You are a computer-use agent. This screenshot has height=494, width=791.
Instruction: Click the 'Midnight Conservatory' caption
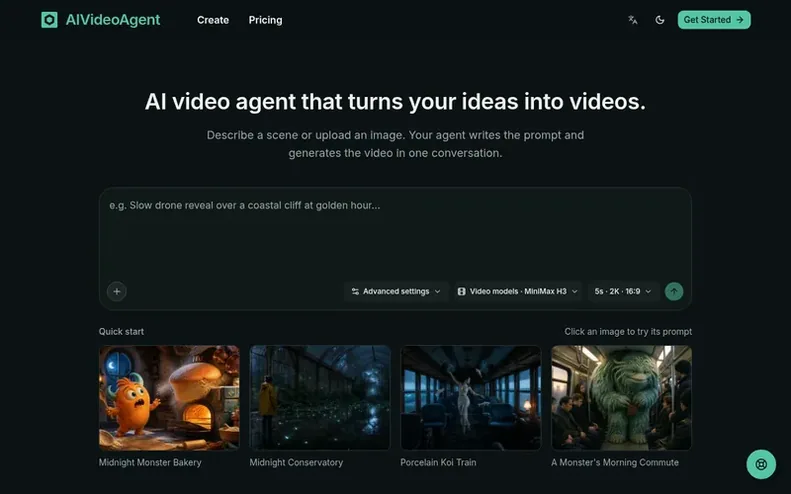tap(296, 462)
